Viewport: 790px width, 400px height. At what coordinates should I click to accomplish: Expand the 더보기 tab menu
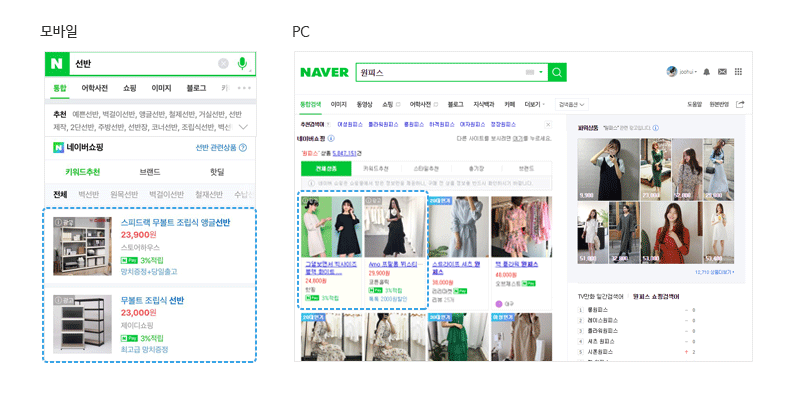coord(535,104)
